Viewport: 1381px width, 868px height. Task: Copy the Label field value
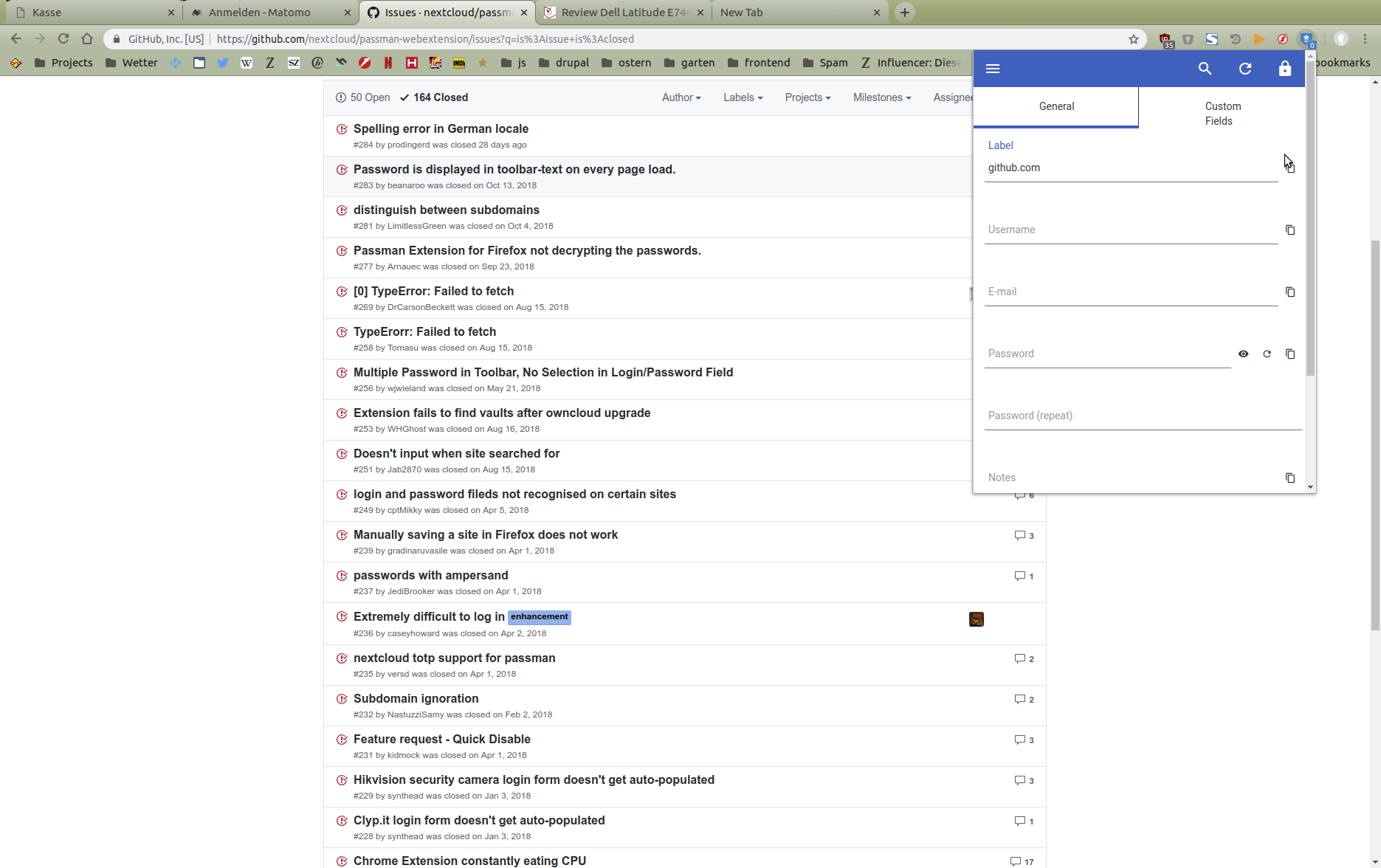coord(1290,168)
